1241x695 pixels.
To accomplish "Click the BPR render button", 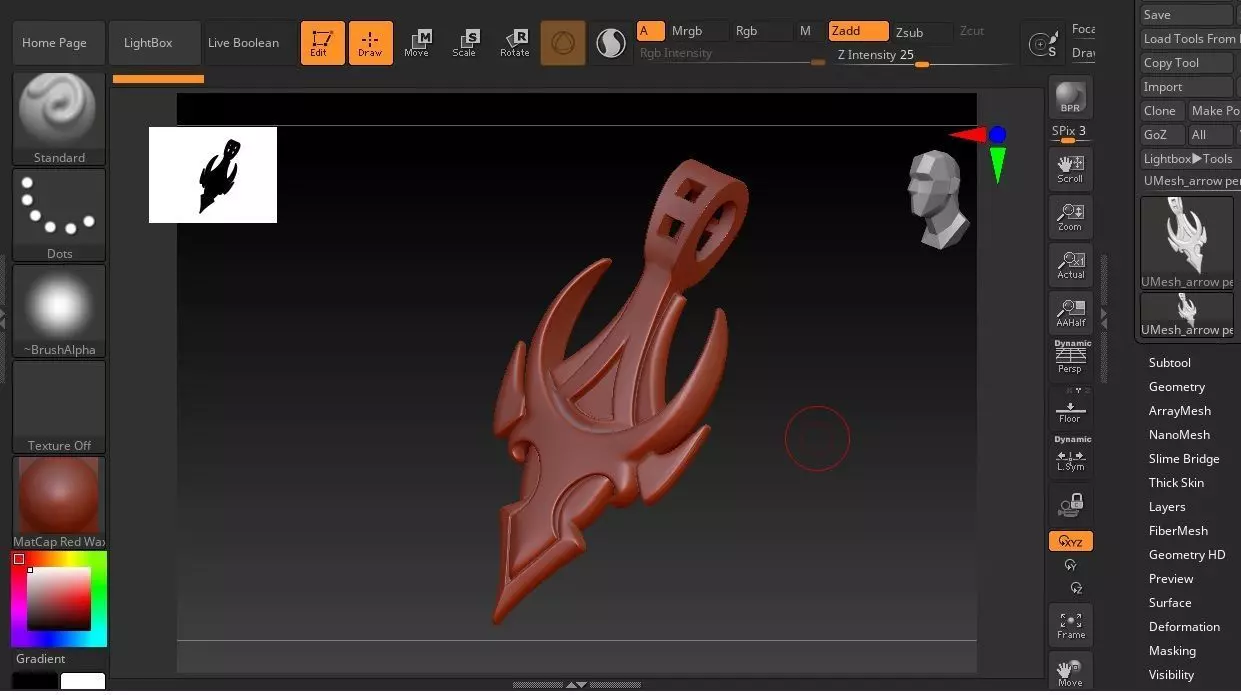I will [1070, 97].
